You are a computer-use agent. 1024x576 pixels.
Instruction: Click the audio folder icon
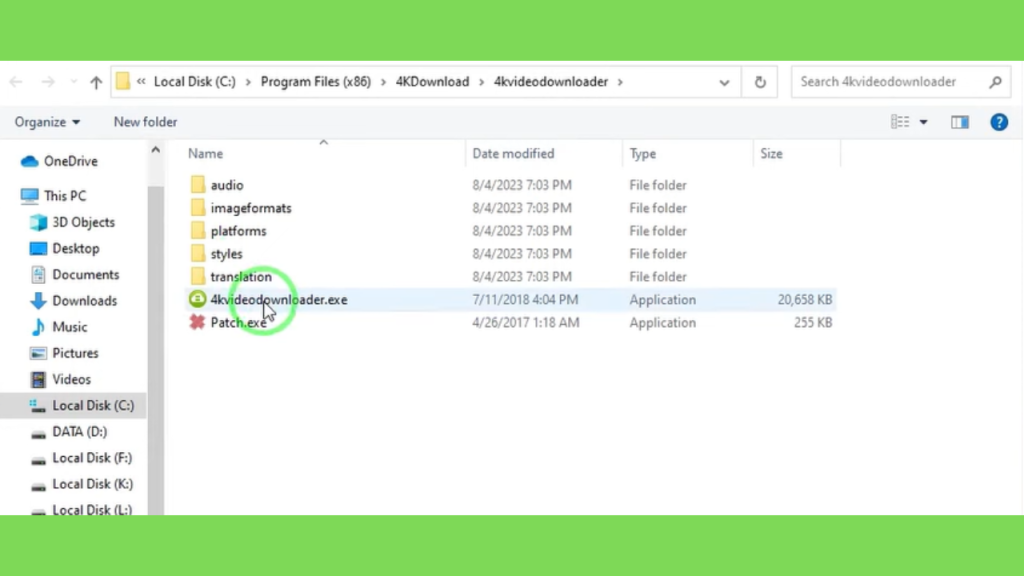point(198,185)
